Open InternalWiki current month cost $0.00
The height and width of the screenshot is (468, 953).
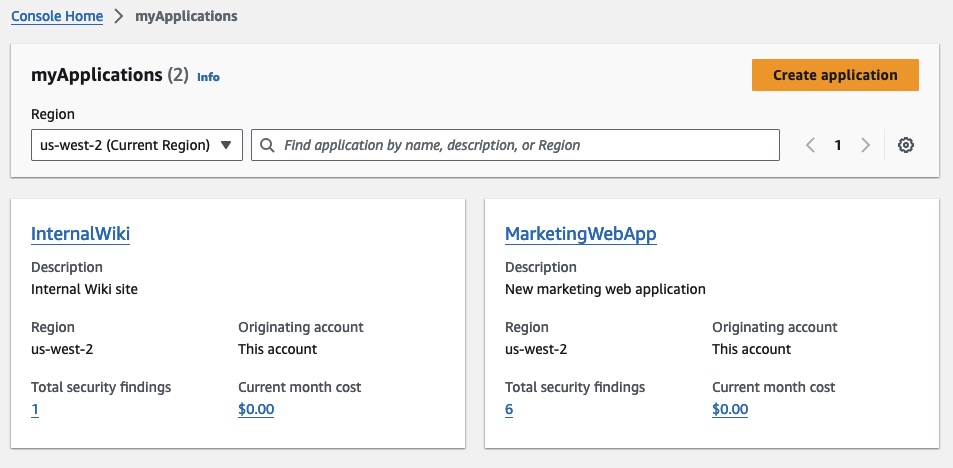pyautogui.click(x=256, y=410)
